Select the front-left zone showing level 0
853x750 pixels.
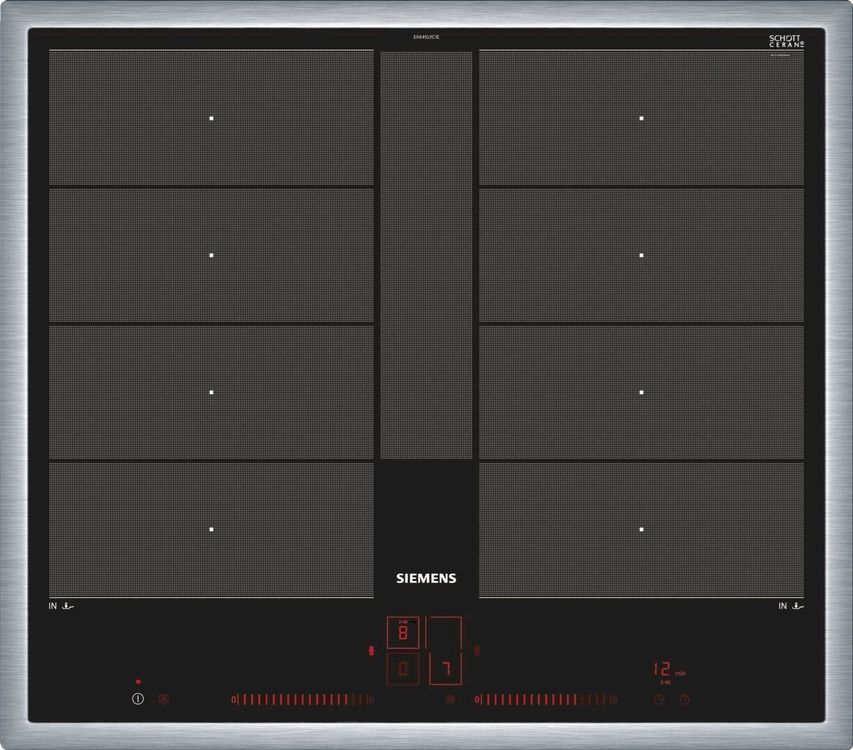pyautogui.click(x=403, y=668)
